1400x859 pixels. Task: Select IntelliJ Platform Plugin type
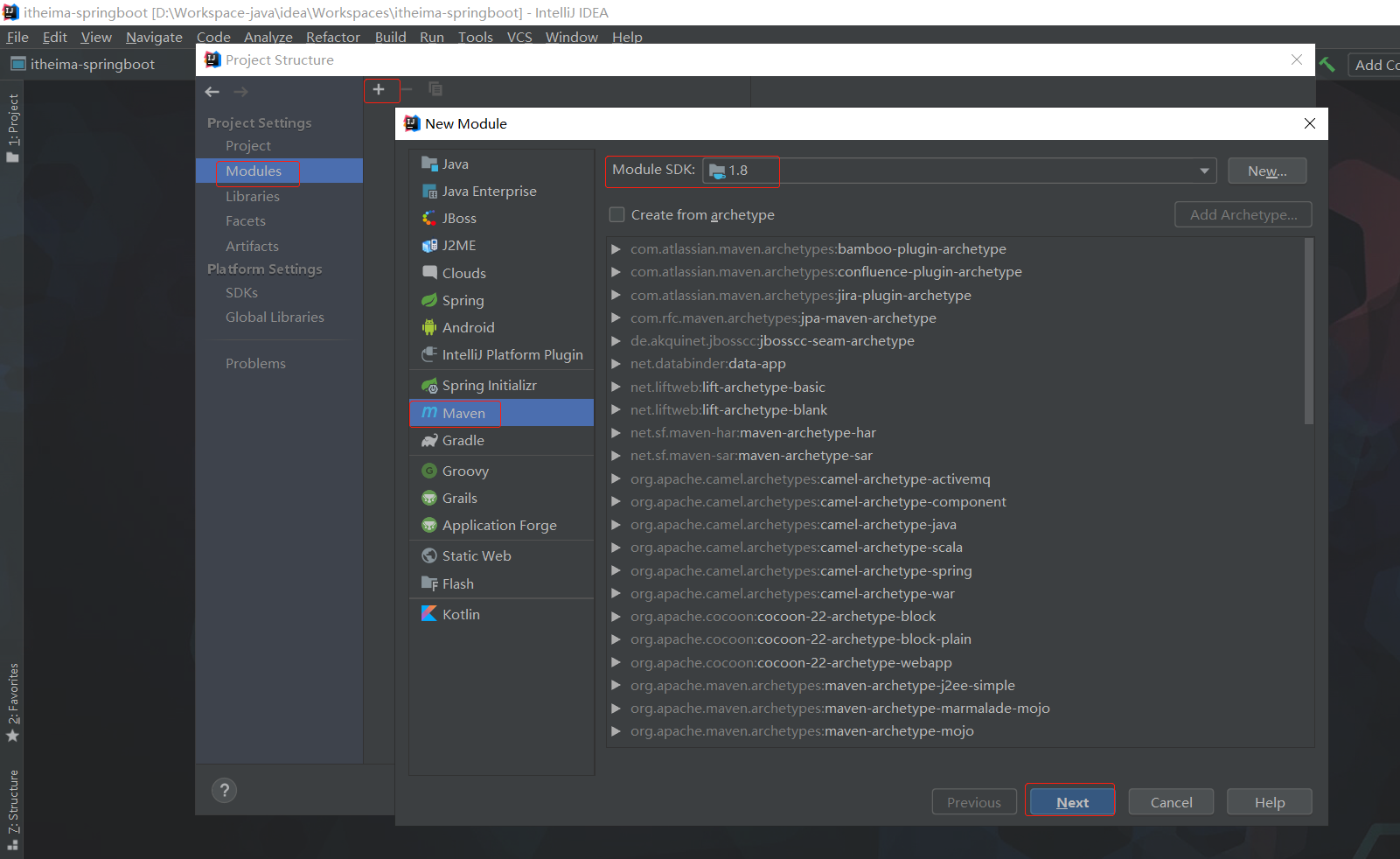[501, 354]
